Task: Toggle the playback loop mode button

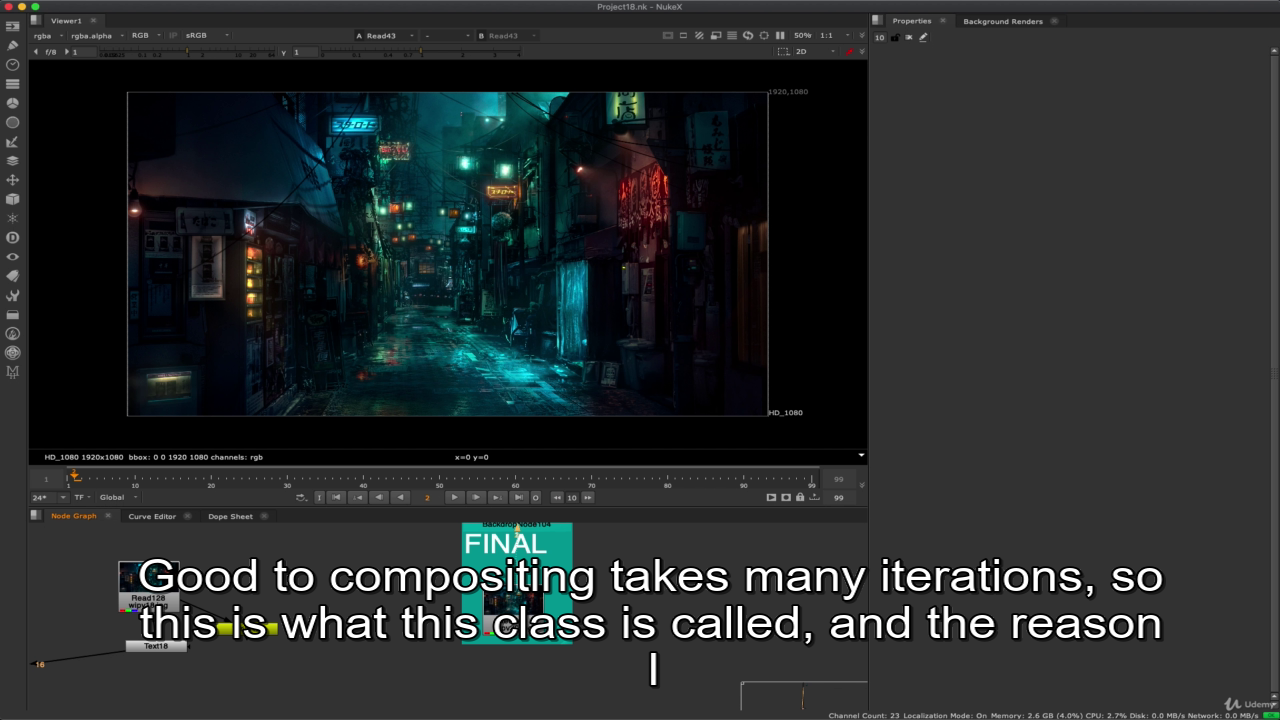Action: coord(301,497)
